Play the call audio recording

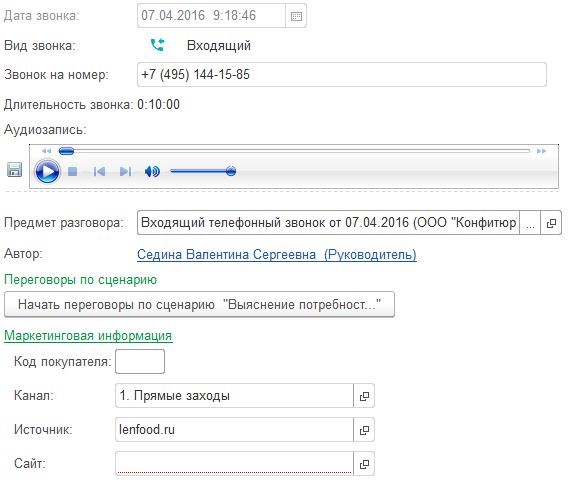[47, 171]
